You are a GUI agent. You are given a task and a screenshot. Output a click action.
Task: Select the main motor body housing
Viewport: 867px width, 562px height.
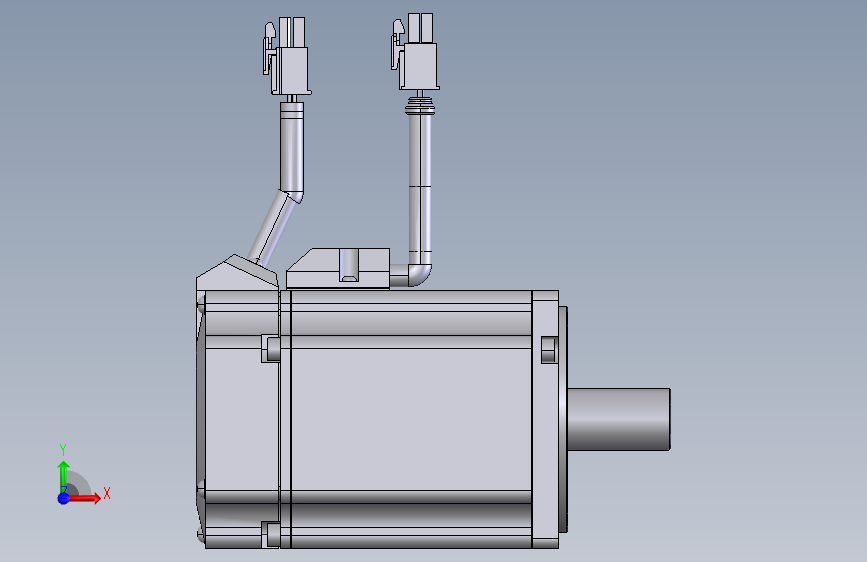(411, 419)
